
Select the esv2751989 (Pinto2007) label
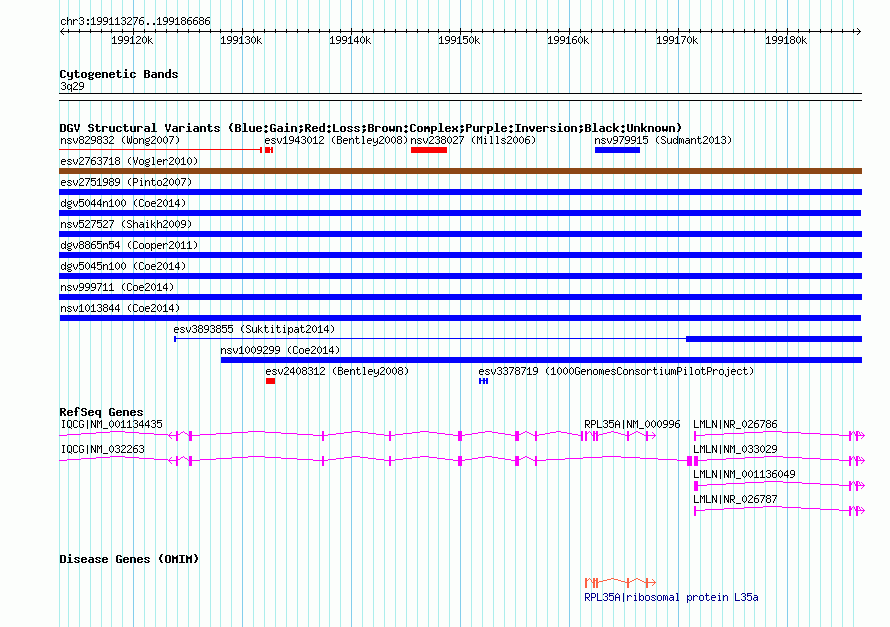[x=126, y=182]
